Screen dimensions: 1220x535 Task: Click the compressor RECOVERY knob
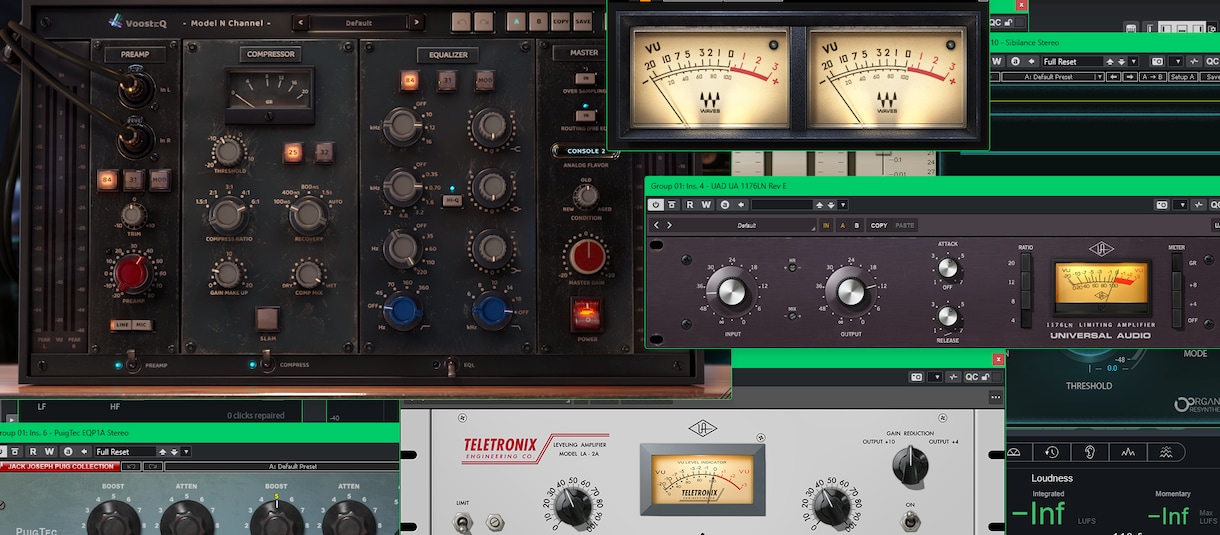(x=308, y=213)
